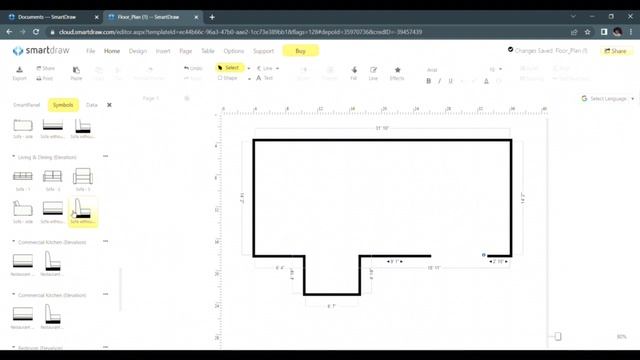Reload the page in the browser
This screenshot has height=360, width=640.
click(x=36, y=32)
